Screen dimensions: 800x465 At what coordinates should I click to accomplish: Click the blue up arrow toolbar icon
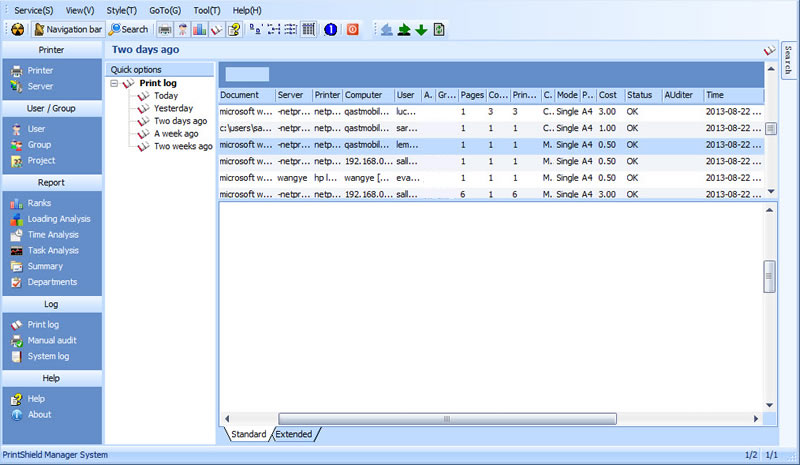pos(387,30)
